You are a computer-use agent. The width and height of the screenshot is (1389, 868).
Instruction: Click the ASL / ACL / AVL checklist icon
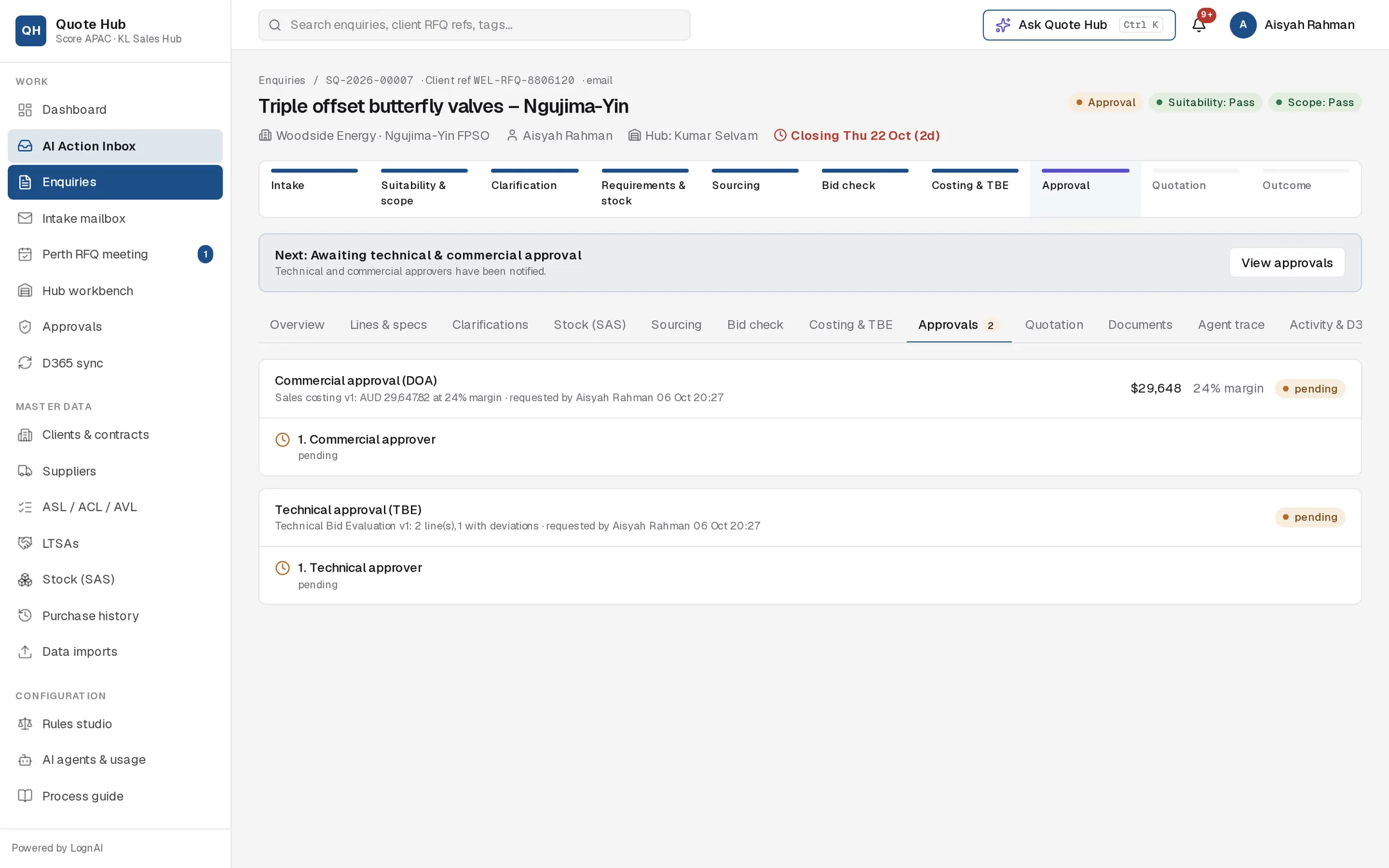pos(25,507)
